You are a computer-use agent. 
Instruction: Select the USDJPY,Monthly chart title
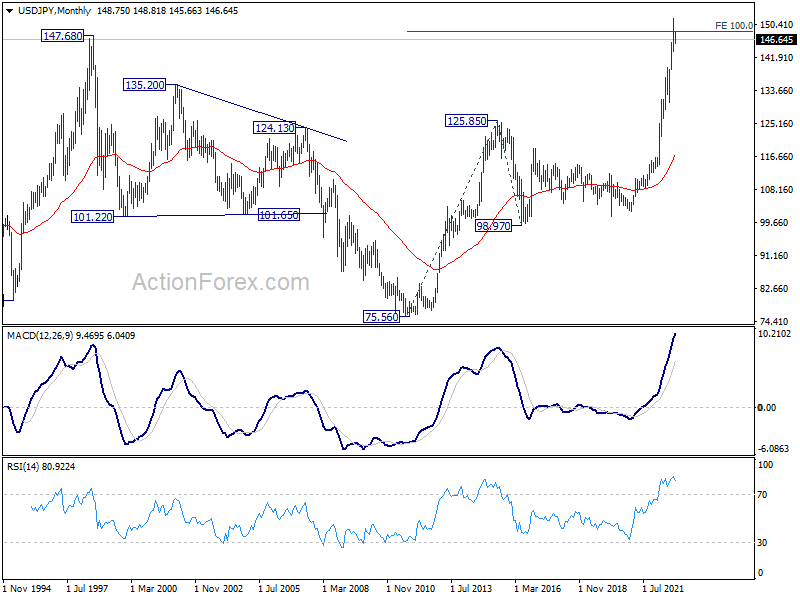54,11
